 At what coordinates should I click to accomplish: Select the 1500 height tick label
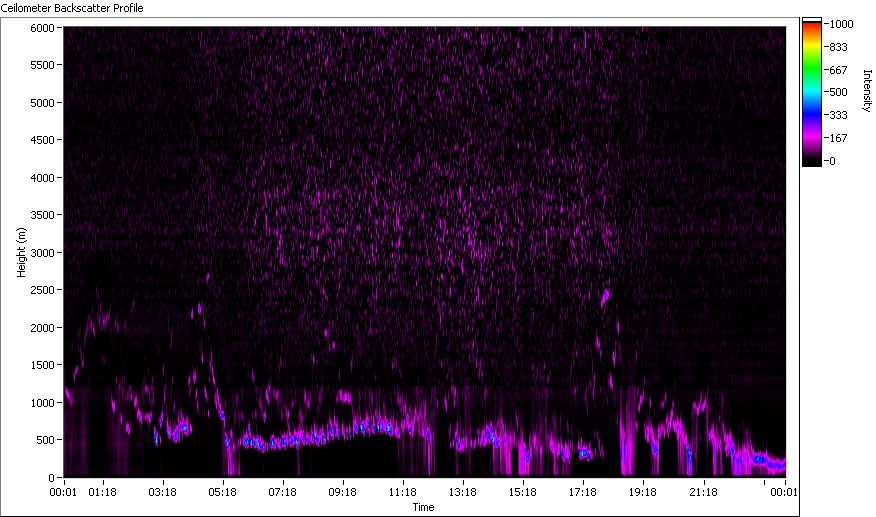(42, 364)
